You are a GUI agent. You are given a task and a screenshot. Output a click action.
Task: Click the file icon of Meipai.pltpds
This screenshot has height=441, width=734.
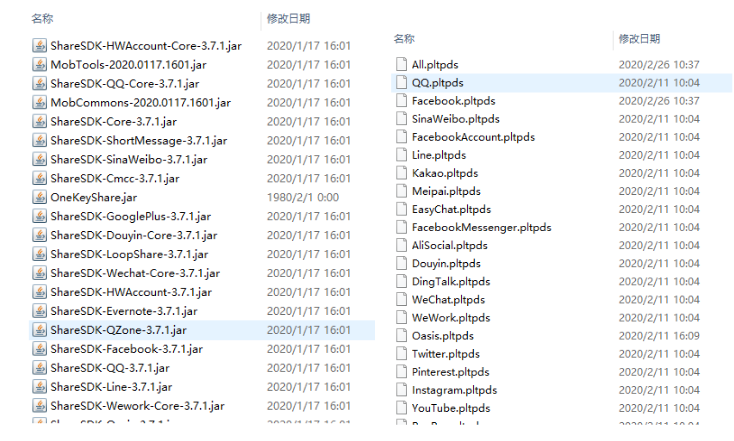401,191
